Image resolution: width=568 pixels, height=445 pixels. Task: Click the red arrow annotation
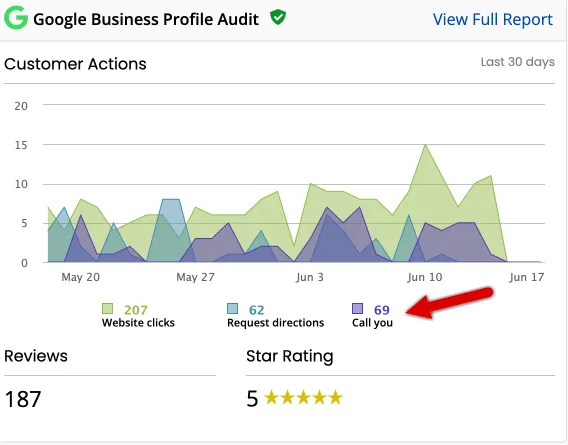[x=450, y=303]
